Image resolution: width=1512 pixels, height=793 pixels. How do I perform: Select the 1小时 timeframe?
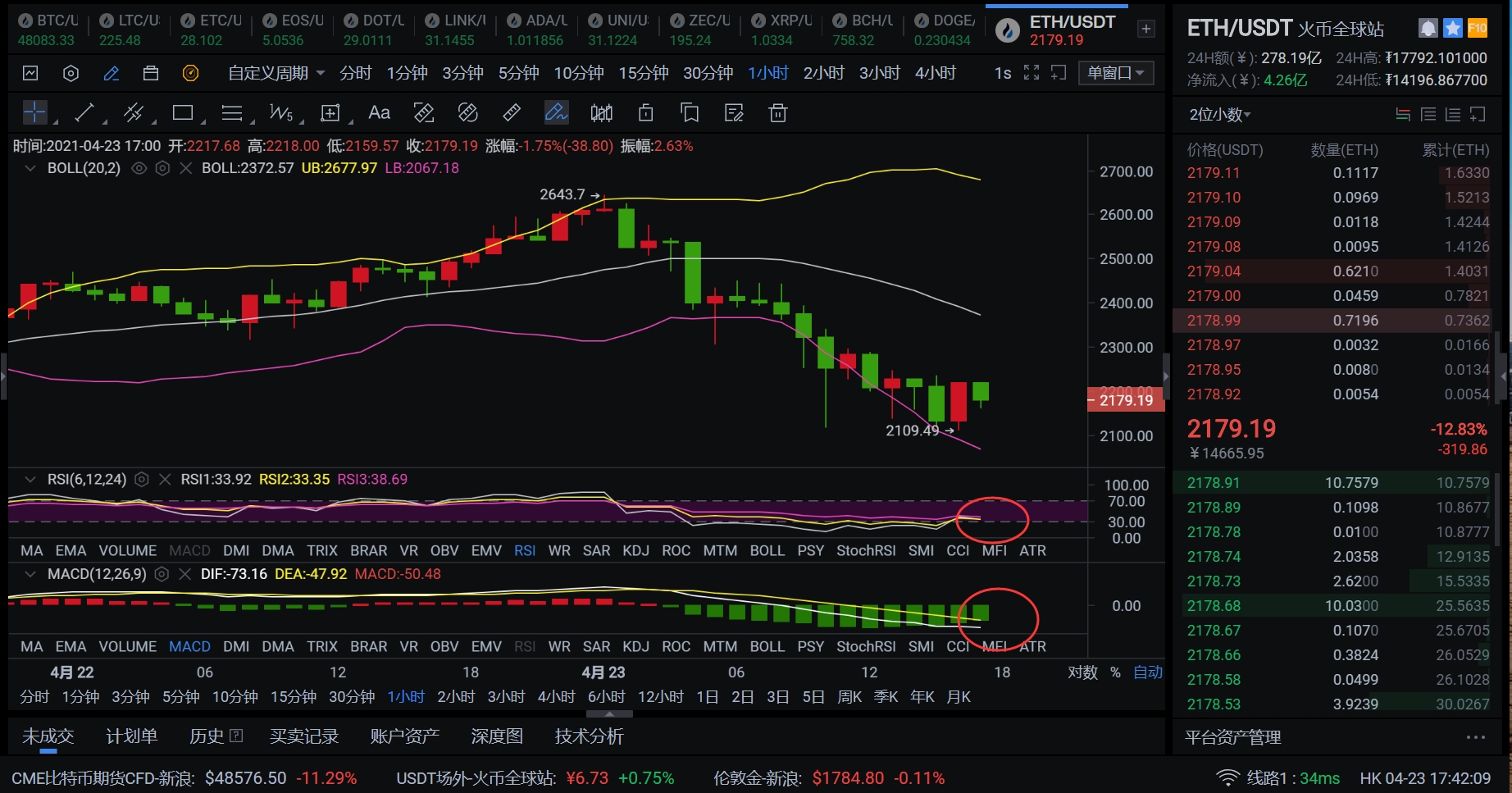point(767,73)
